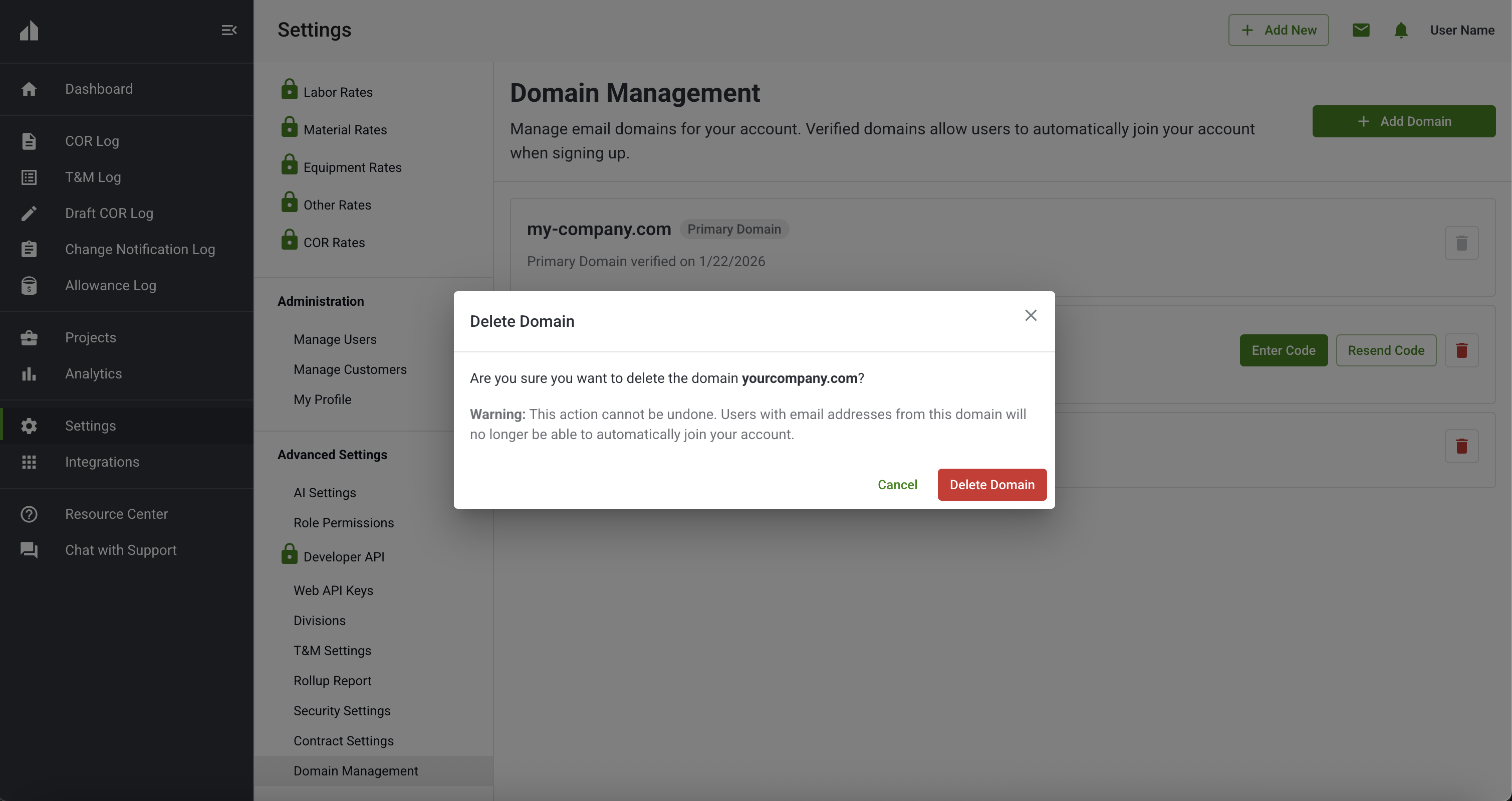
Task: Confirm with the red Delete Domain button
Action: click(991, 485)
